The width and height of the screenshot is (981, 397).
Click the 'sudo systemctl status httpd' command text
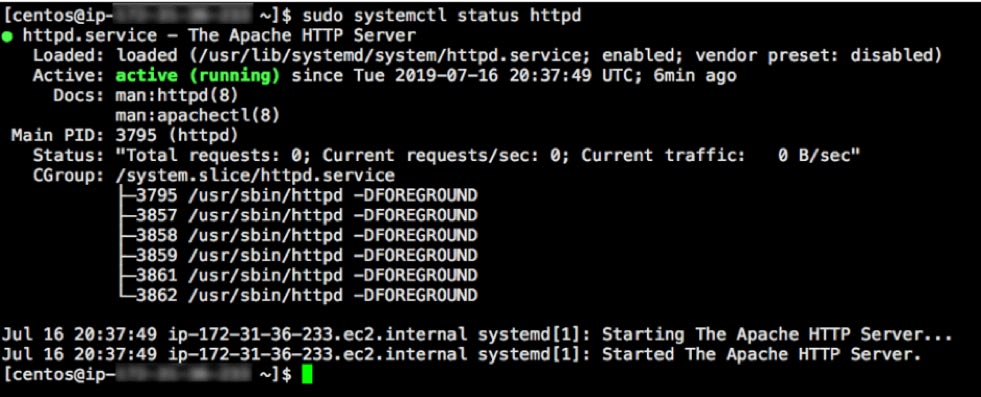click(x=442, y=16)
